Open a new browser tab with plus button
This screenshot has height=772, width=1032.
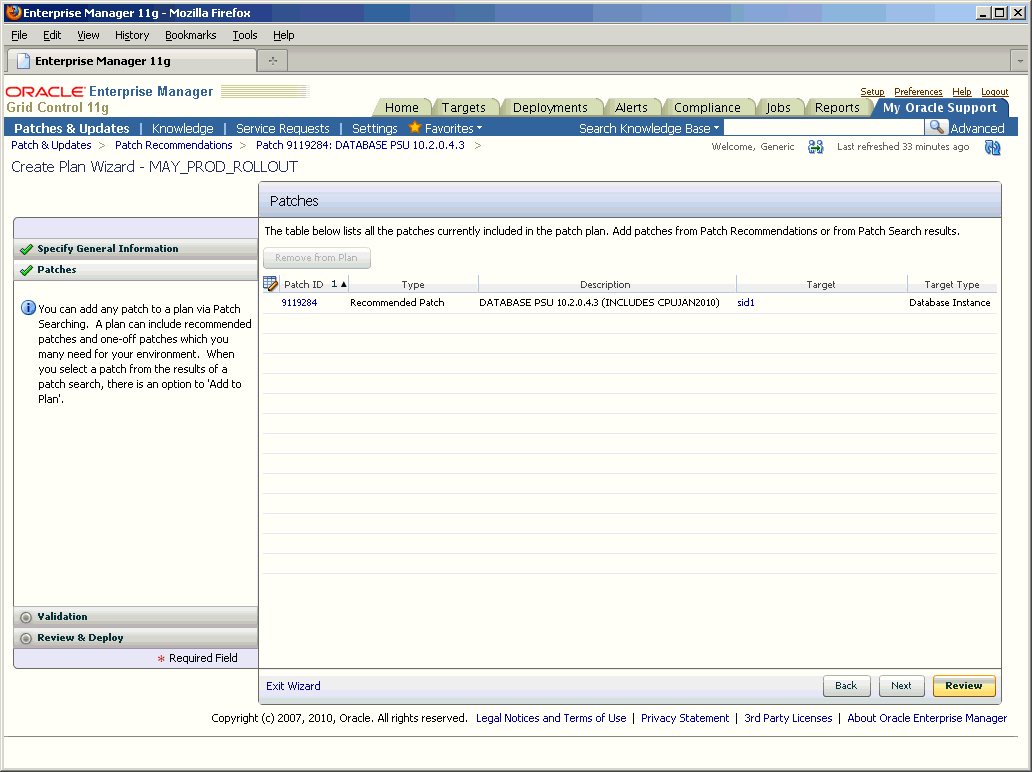(x=272, y=61)
